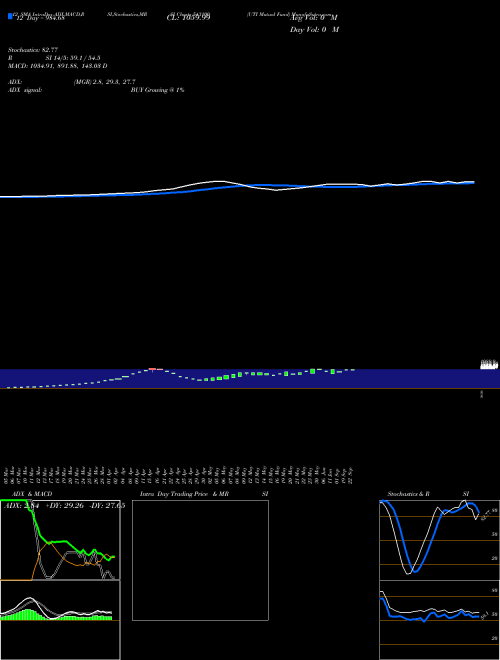
Task: Click the blue 12 Day SMA legend square
Action: pos(10,16)
